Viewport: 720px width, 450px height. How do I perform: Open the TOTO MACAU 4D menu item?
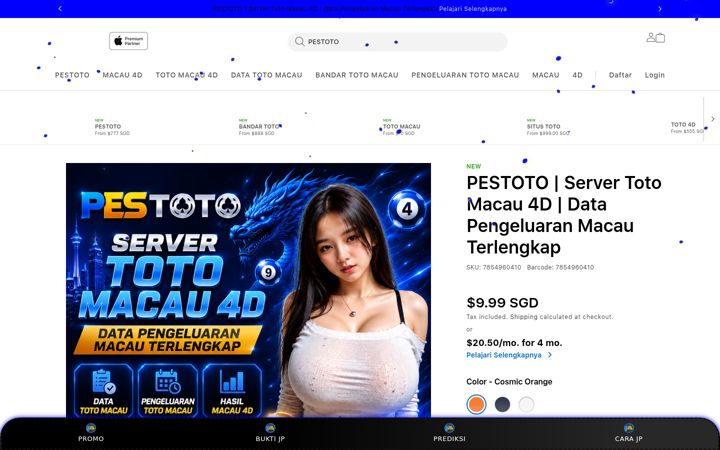click(x=186, y=75)
